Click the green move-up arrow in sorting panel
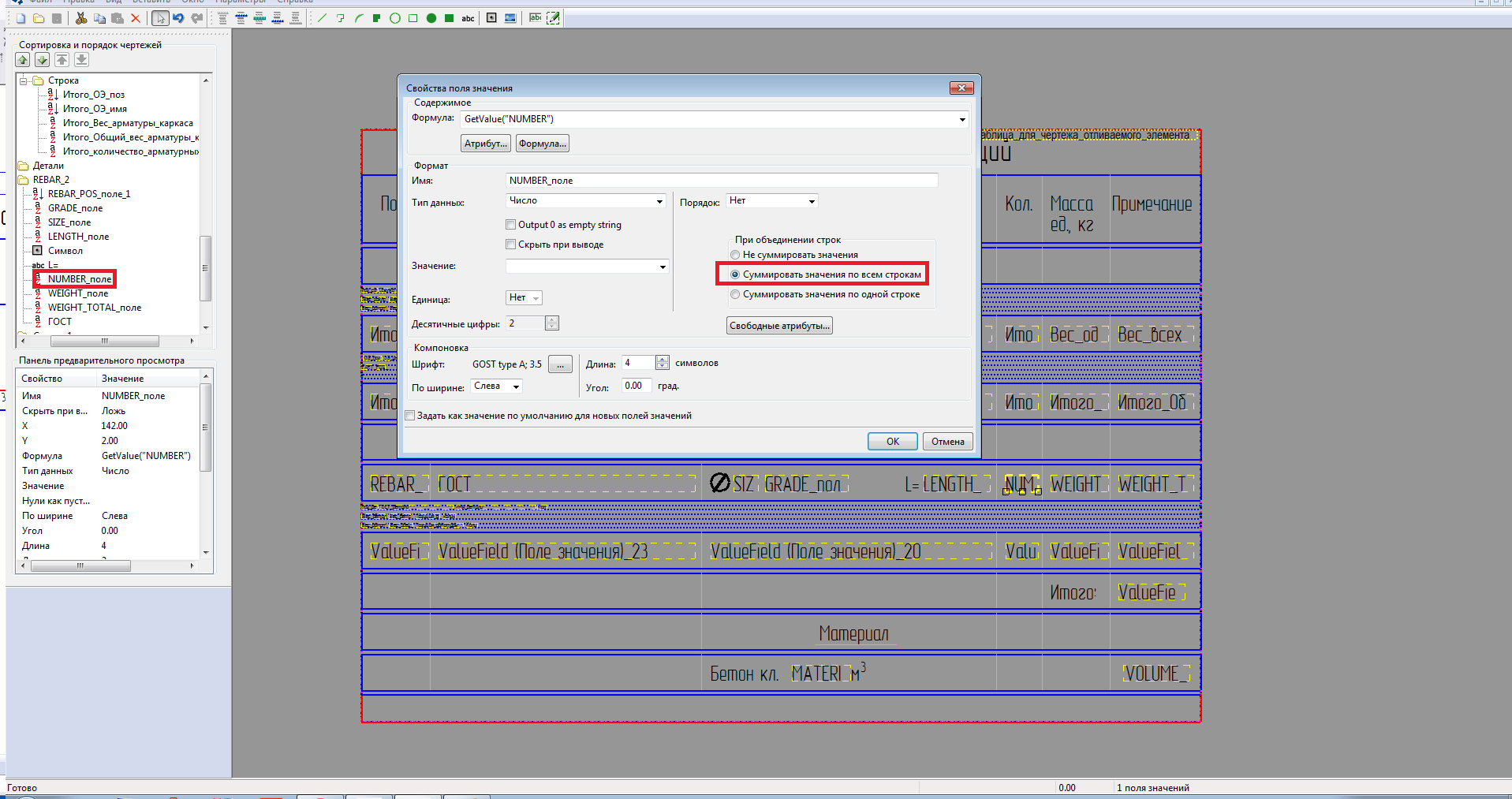 (23, 60)
